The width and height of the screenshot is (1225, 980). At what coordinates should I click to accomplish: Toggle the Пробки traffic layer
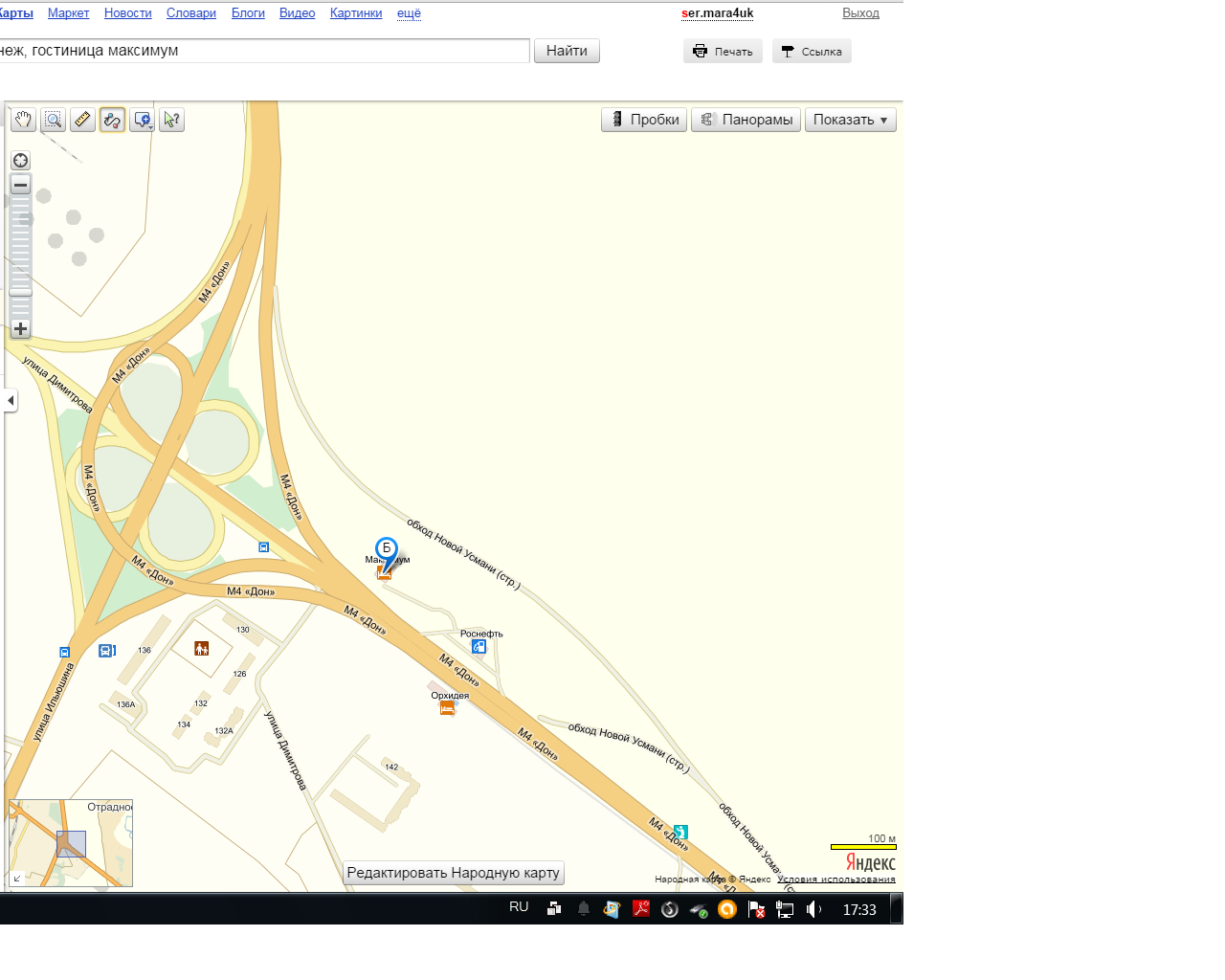click(644, 120)
